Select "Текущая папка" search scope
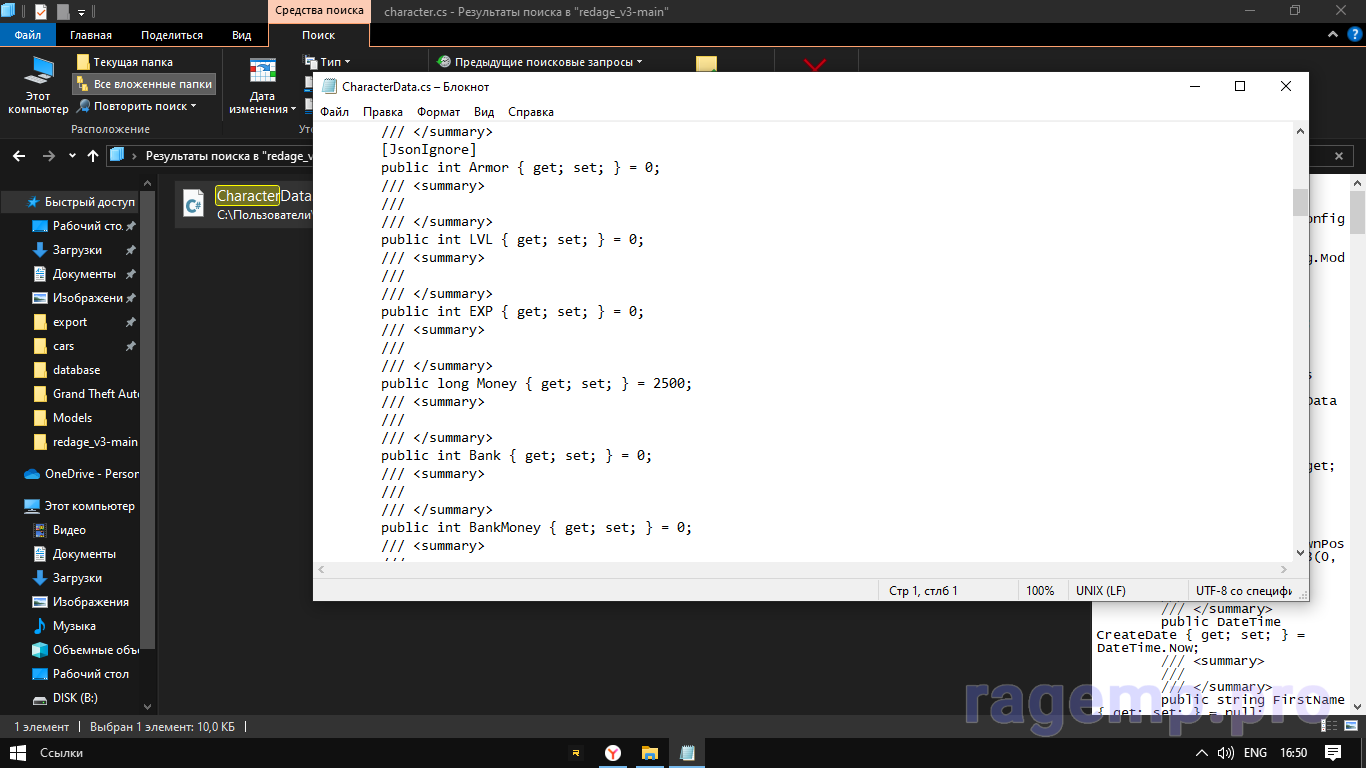1366x768 pixels. click(x=124, y=62)
